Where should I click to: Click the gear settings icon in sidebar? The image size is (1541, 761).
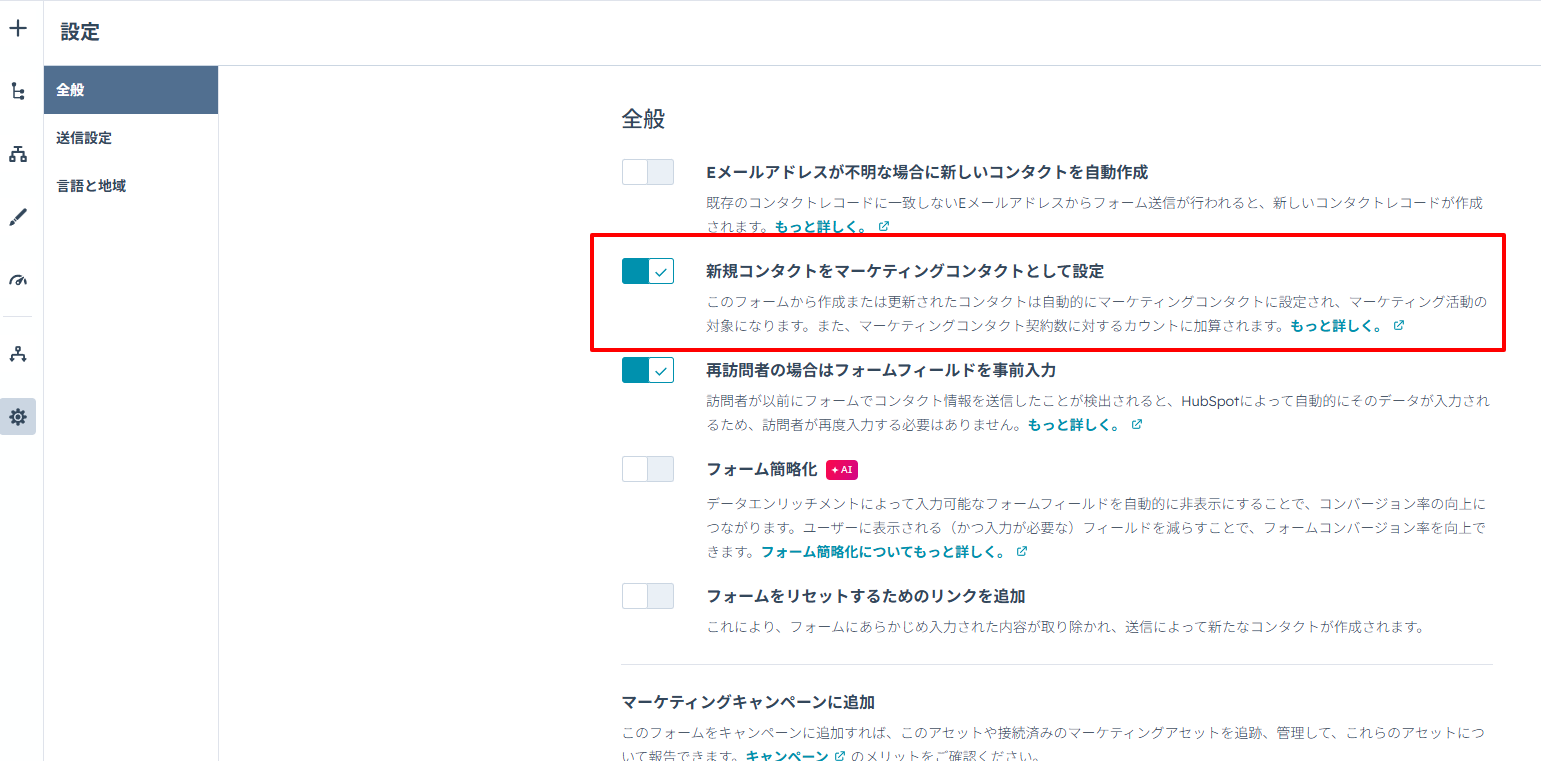(17, 417)
